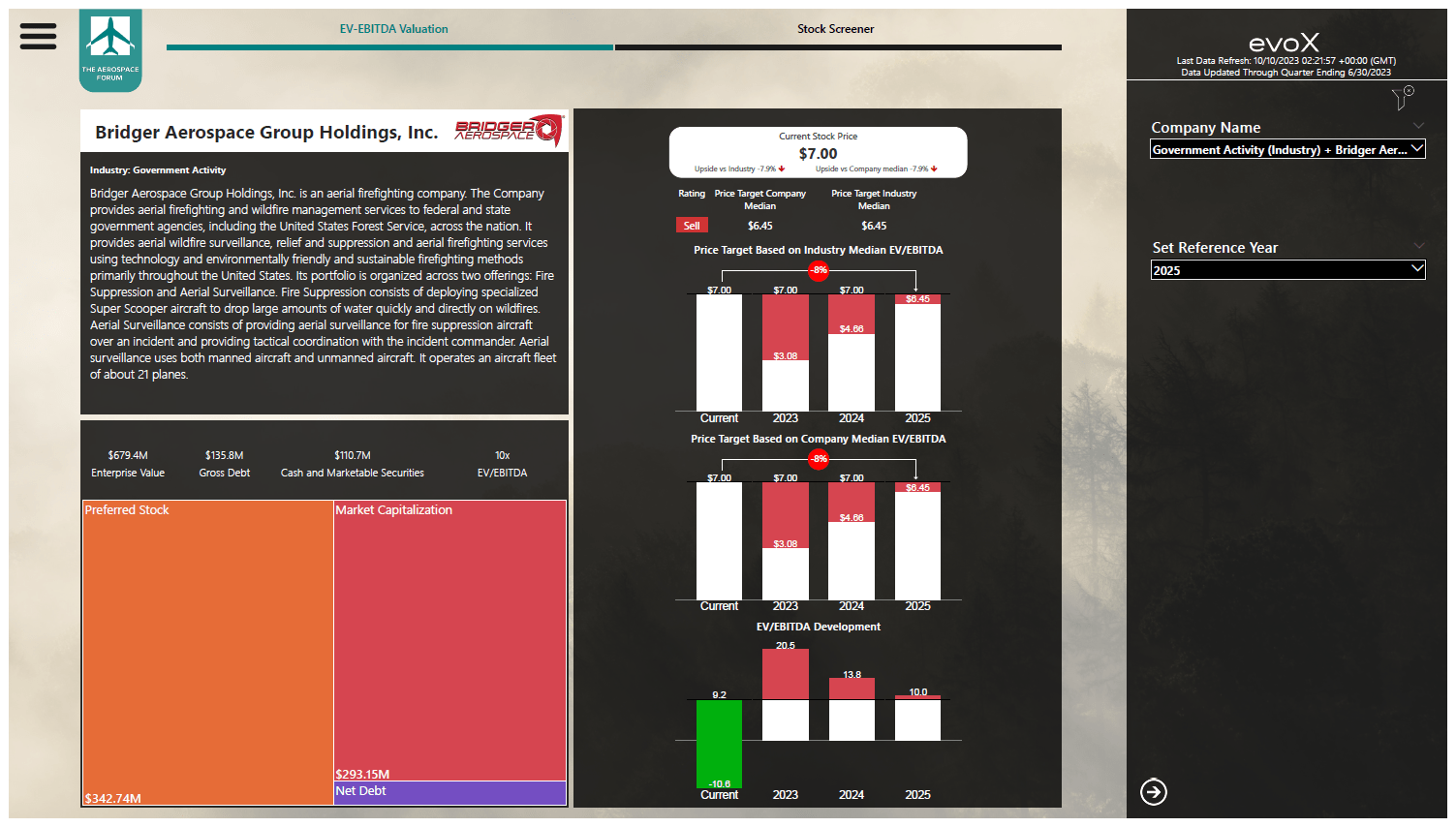The width and height of the screenshot is (1456, 827).
Task: Click red -8% badge on Industry Median chart
Action: (820, 270)
